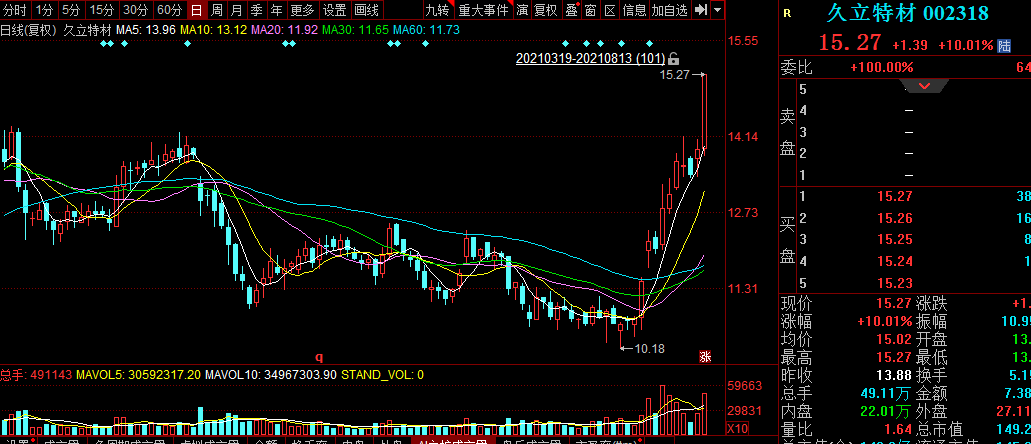The width and height of the screenshot is (1031, 444).
Task: Toggle 加自选 to add to the watchlist
Action: [669, 10]
